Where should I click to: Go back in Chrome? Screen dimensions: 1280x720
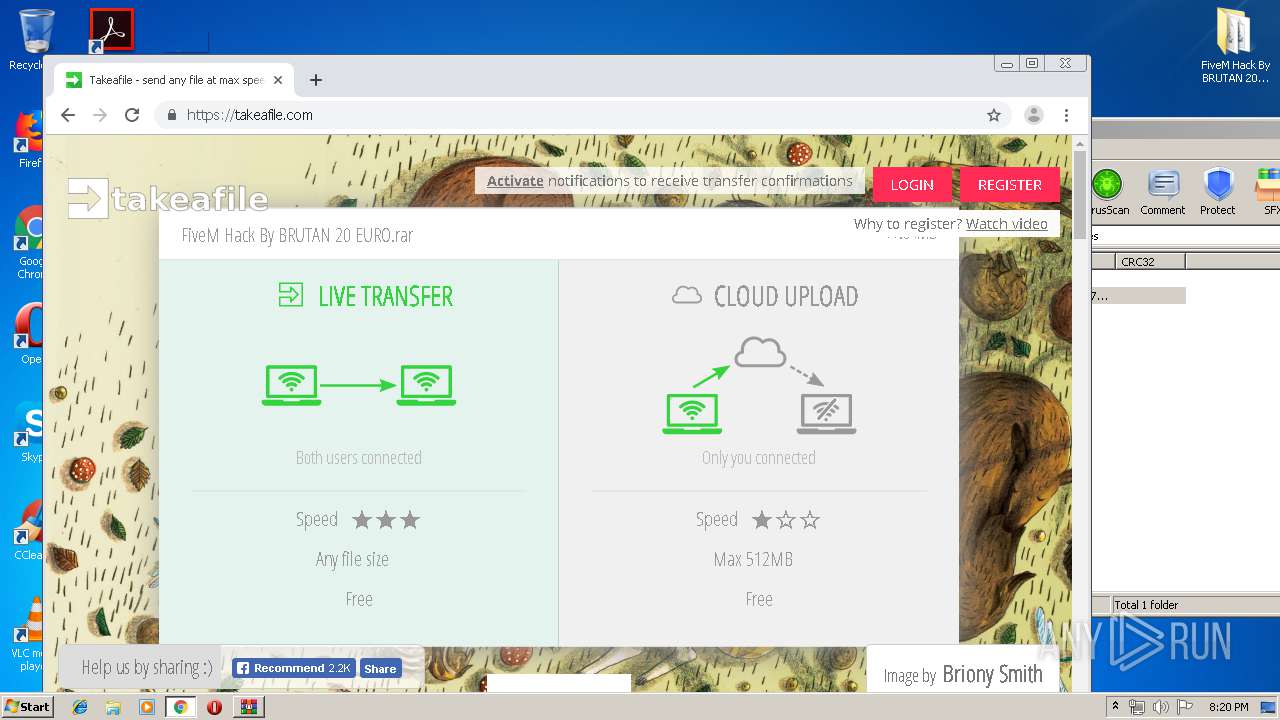coord(68,115)
